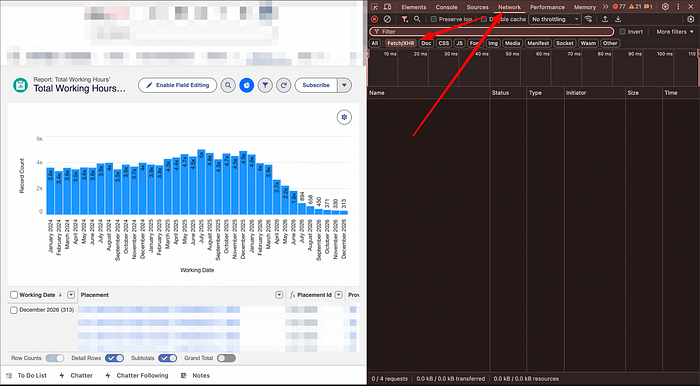Open the Notes utility item
700x386 pixels.
pyautogui.click(x=195, y=376)
